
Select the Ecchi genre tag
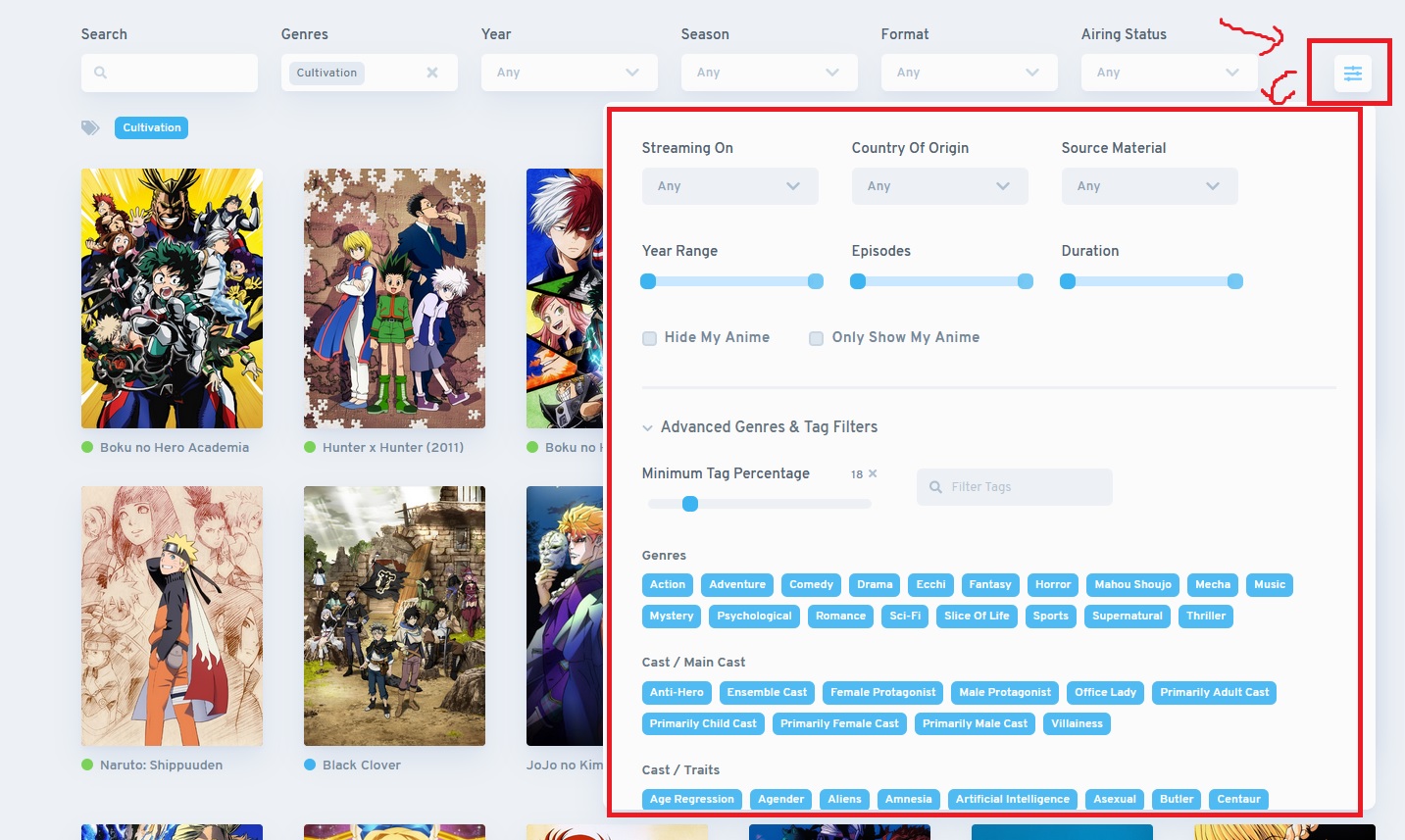pyautogui.click(x=931, y=585)
